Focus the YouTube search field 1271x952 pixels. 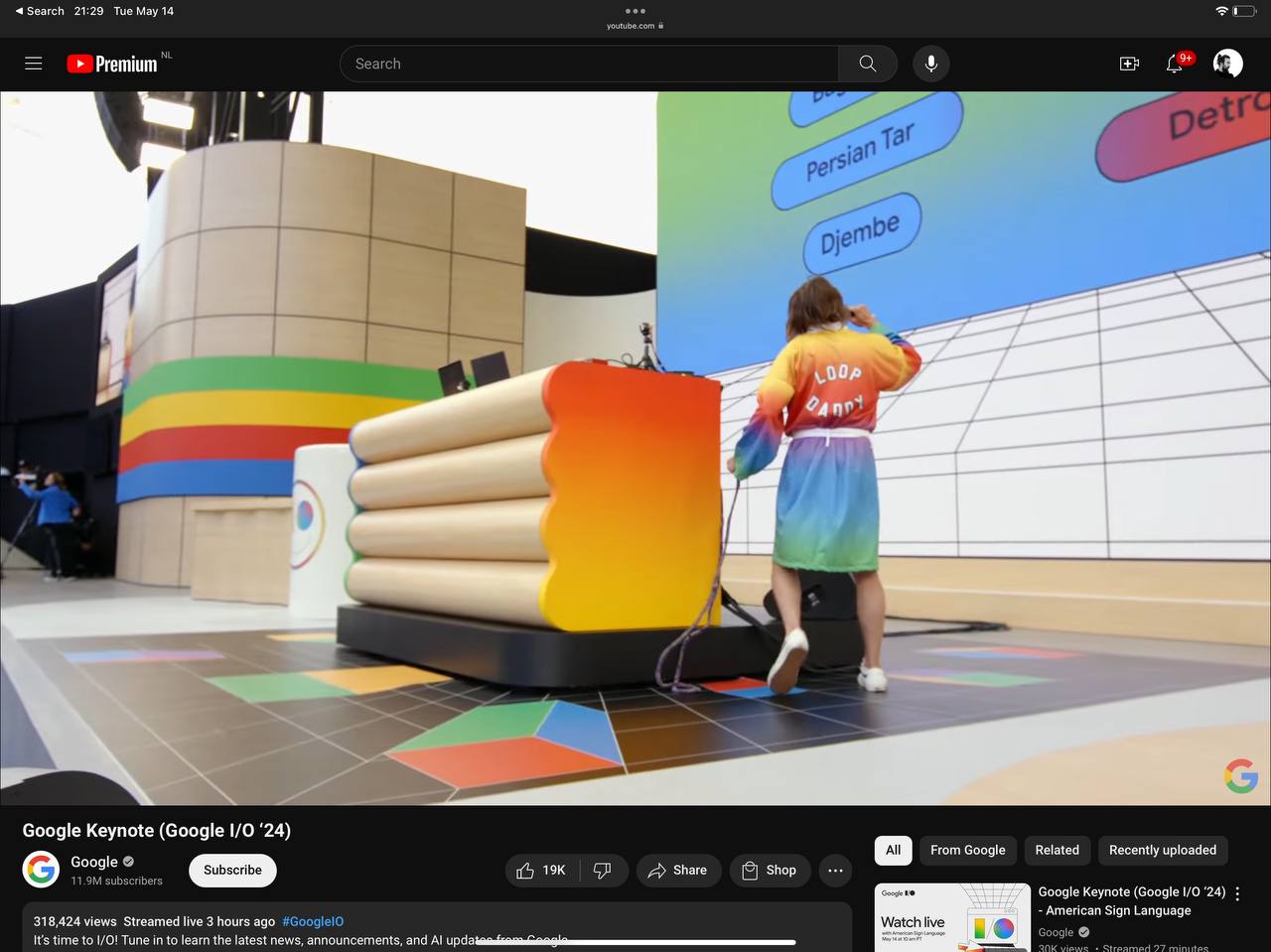point(589,64)
